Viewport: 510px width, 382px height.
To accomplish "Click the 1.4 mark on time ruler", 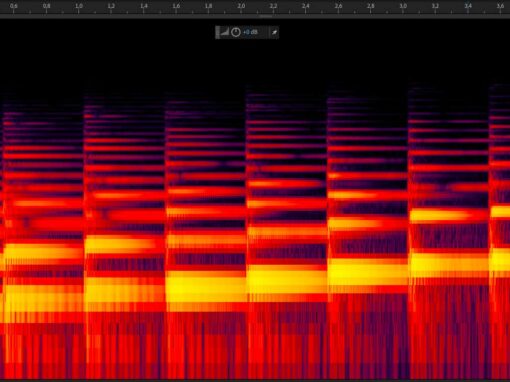I will 144,6.
